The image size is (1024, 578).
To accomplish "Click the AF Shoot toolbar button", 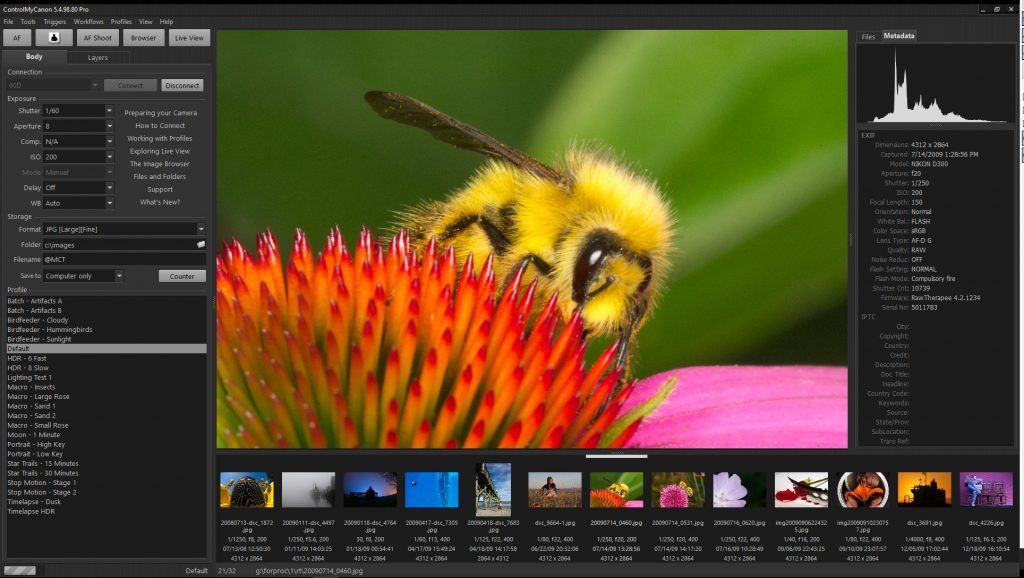I will tap(97, 38).
